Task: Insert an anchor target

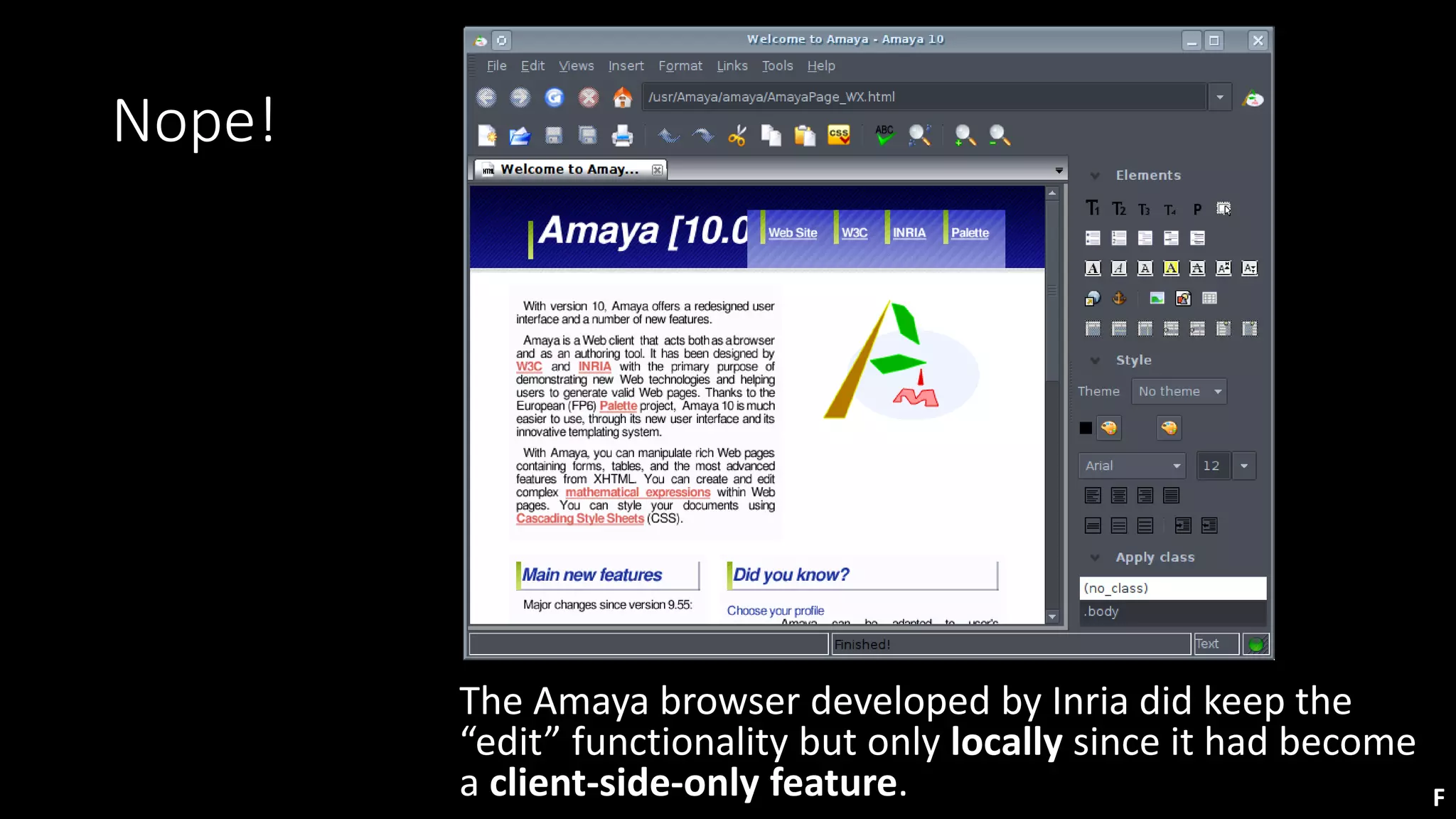Action: pos(1119,299)
